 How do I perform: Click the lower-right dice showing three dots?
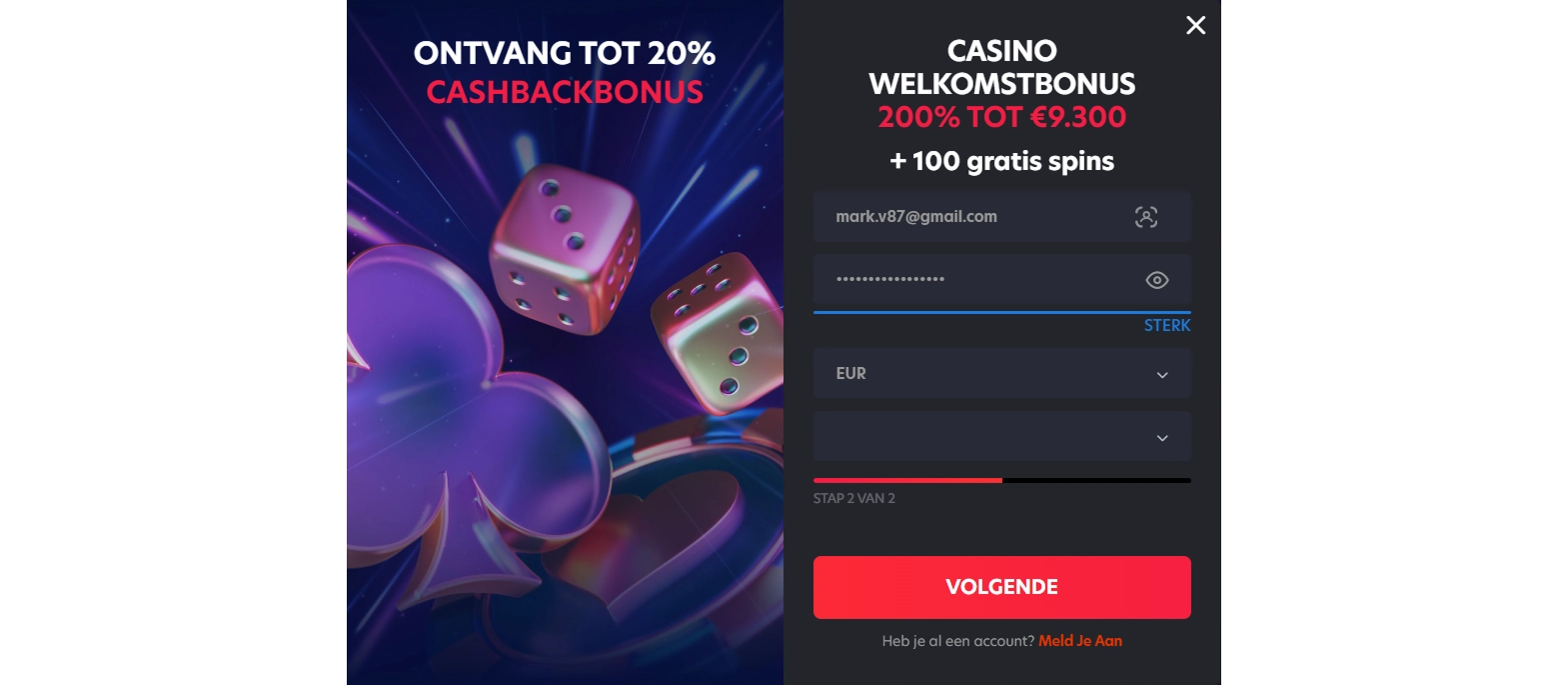(720, 333)
